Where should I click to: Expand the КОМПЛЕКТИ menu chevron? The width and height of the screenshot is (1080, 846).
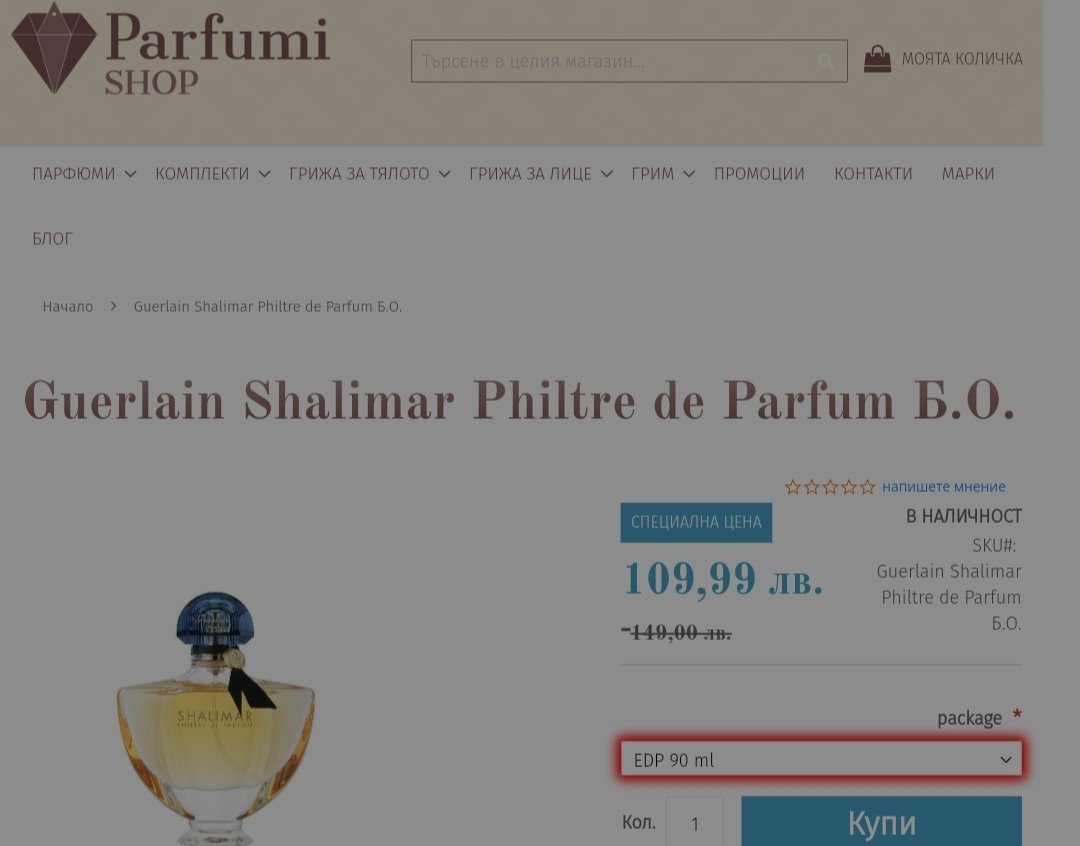(264, 174)
